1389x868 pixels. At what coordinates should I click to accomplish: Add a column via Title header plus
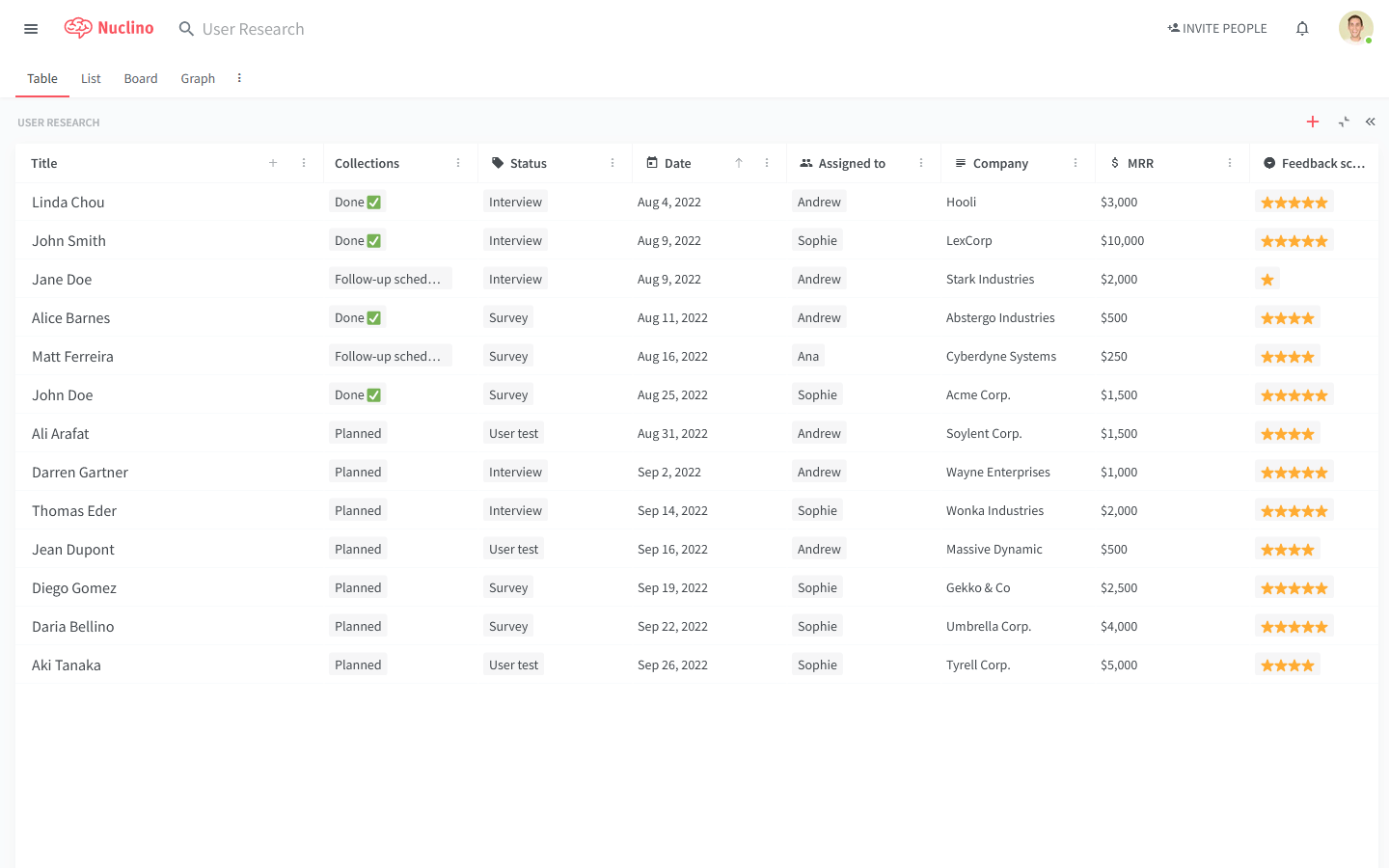(273, 163)
